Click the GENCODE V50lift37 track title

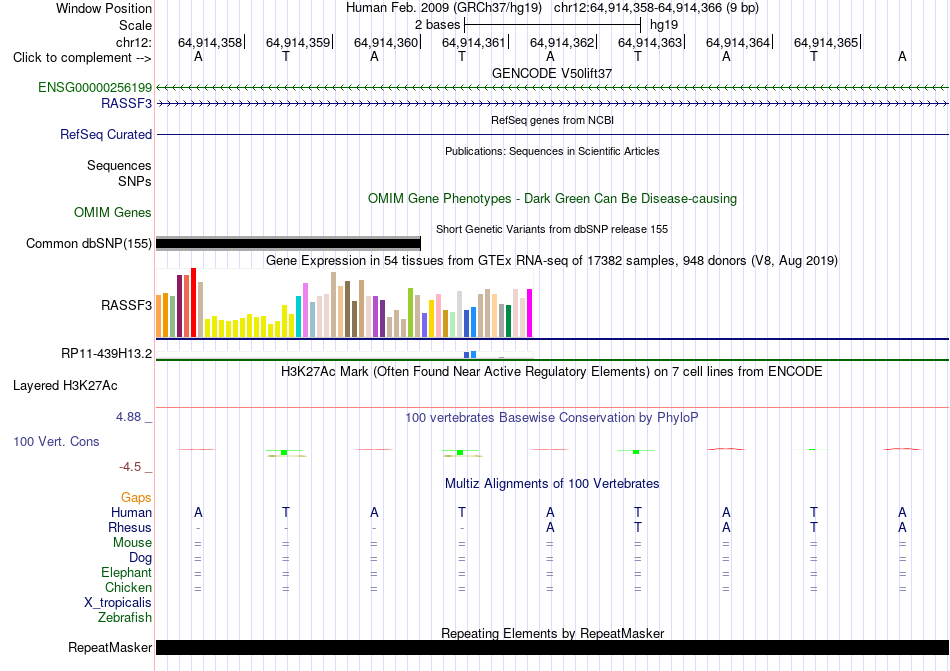click(552, 73)
